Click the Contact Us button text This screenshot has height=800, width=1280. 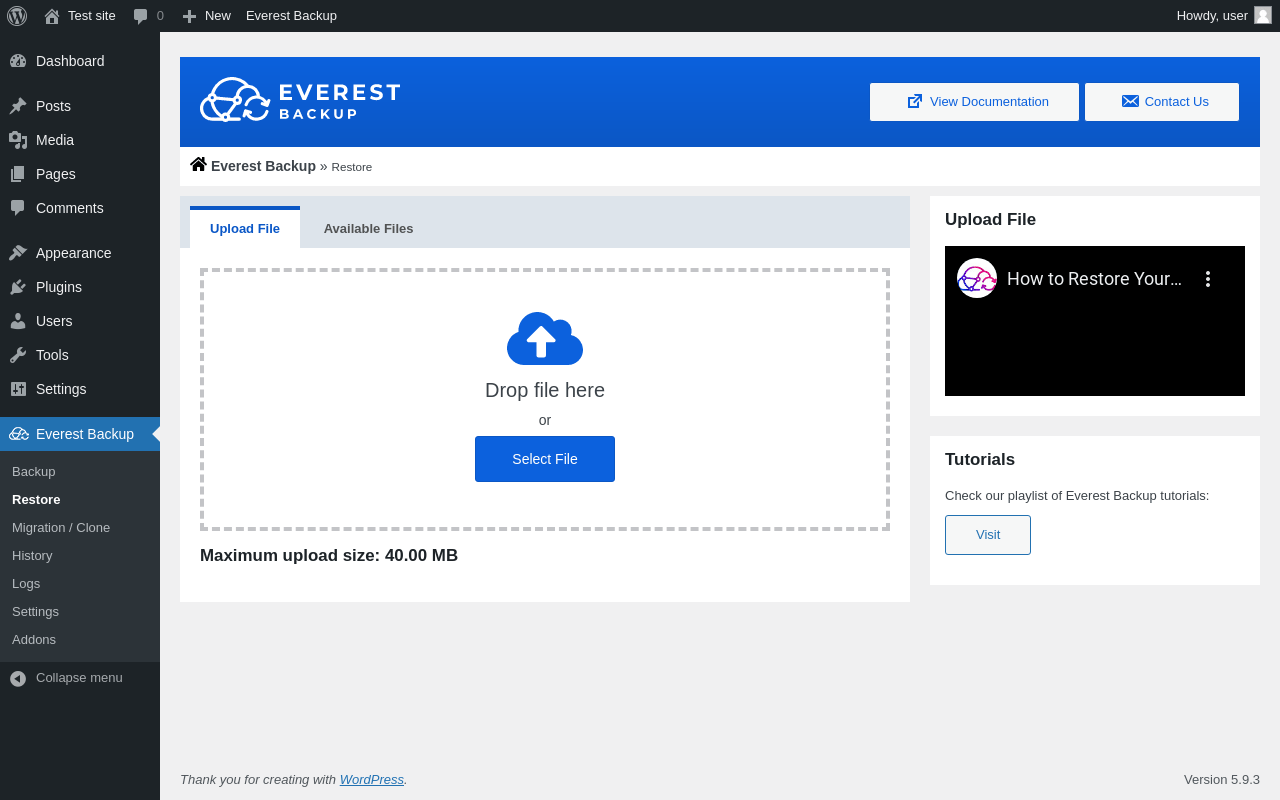(x=1176, y=101)
